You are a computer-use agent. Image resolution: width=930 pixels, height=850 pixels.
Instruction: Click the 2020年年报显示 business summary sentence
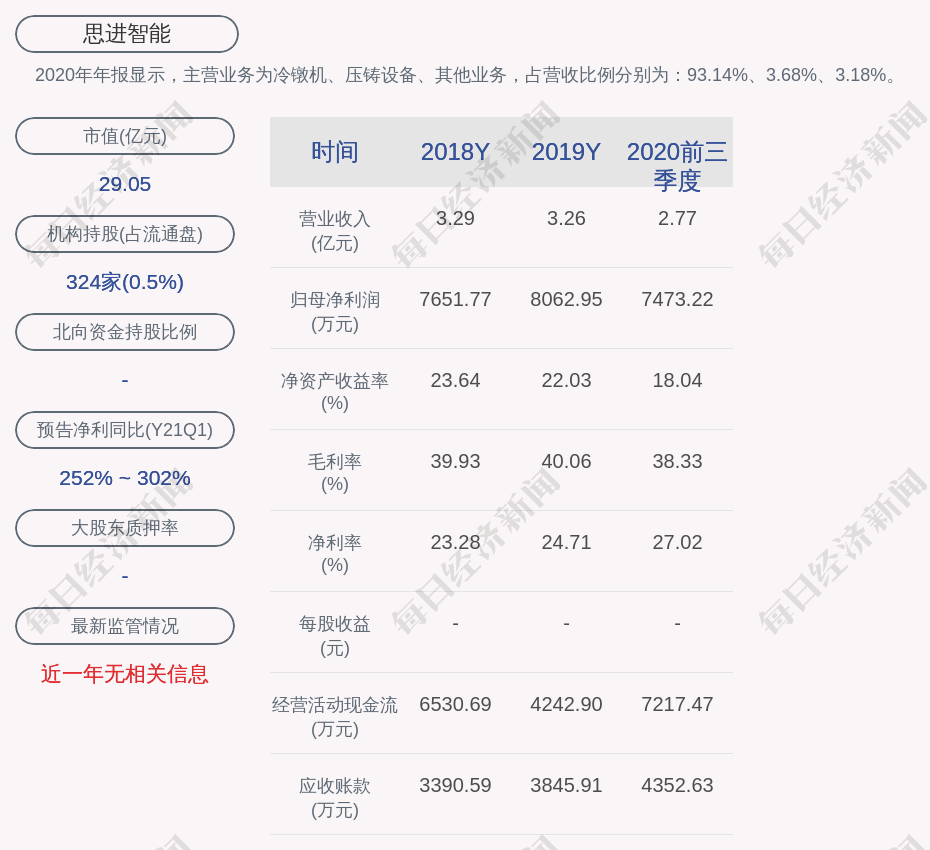point(467,75)
